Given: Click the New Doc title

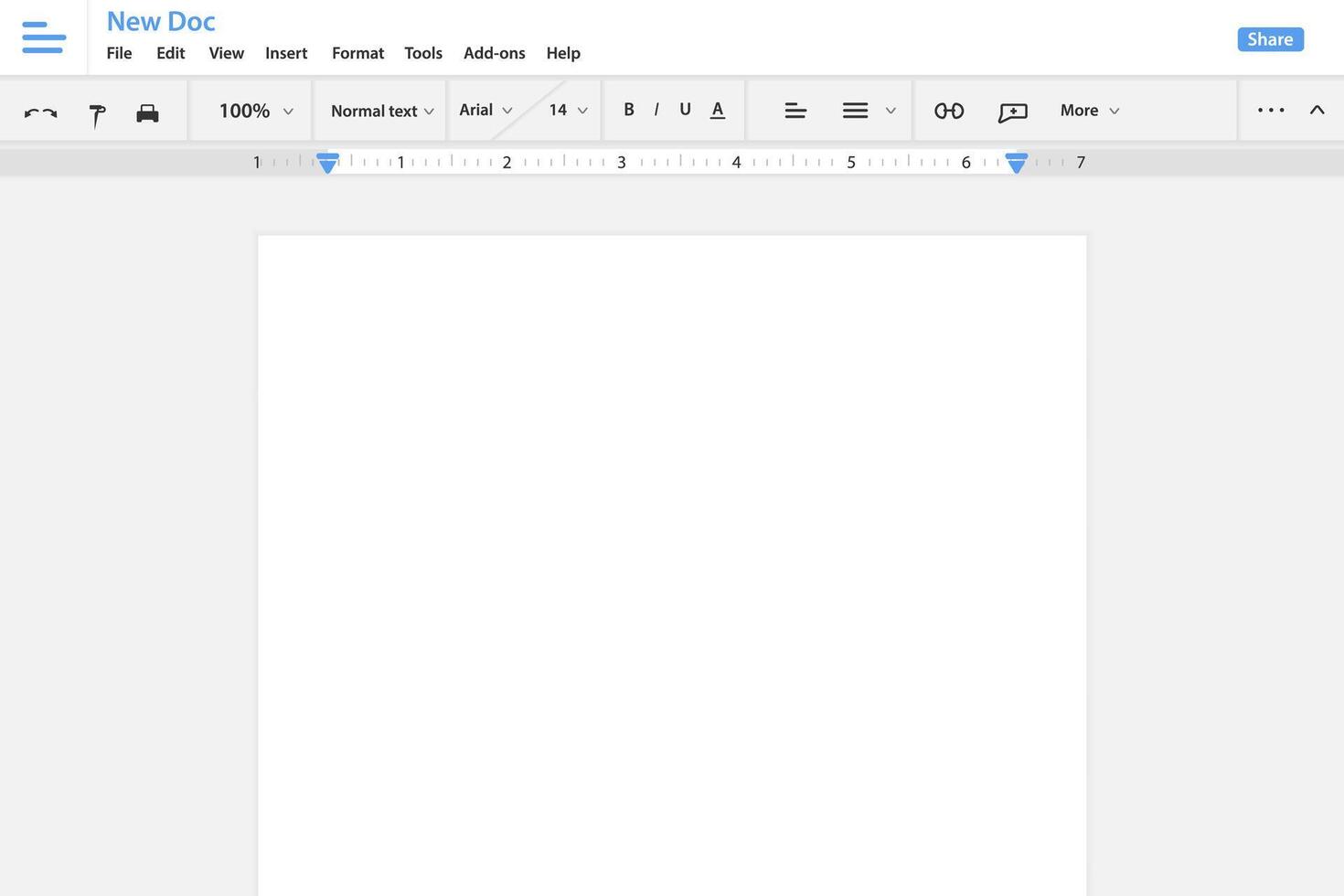Looking at the screenshot, I should (161, 20).
